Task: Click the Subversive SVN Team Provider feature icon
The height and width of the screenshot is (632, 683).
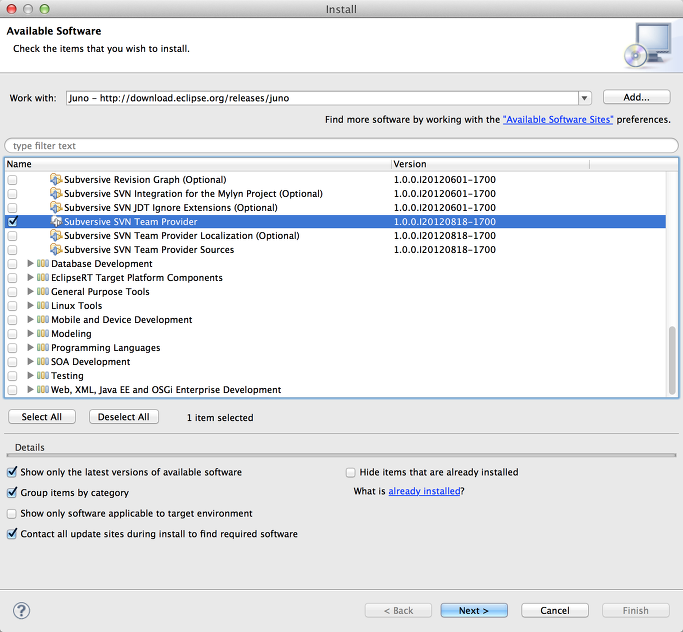Action: [56, 221]
